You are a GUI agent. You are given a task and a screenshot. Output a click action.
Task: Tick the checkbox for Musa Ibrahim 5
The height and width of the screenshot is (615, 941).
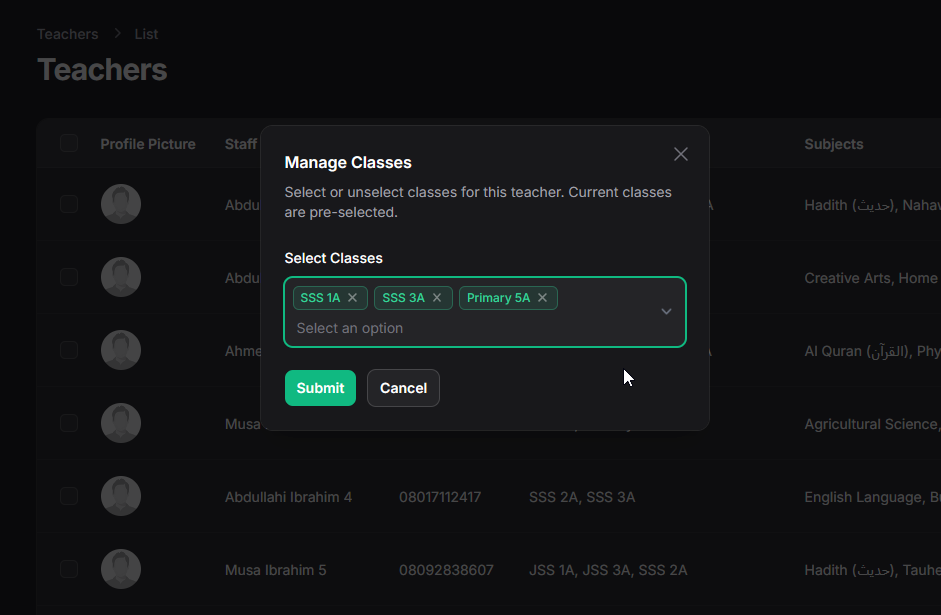point(69,570)
